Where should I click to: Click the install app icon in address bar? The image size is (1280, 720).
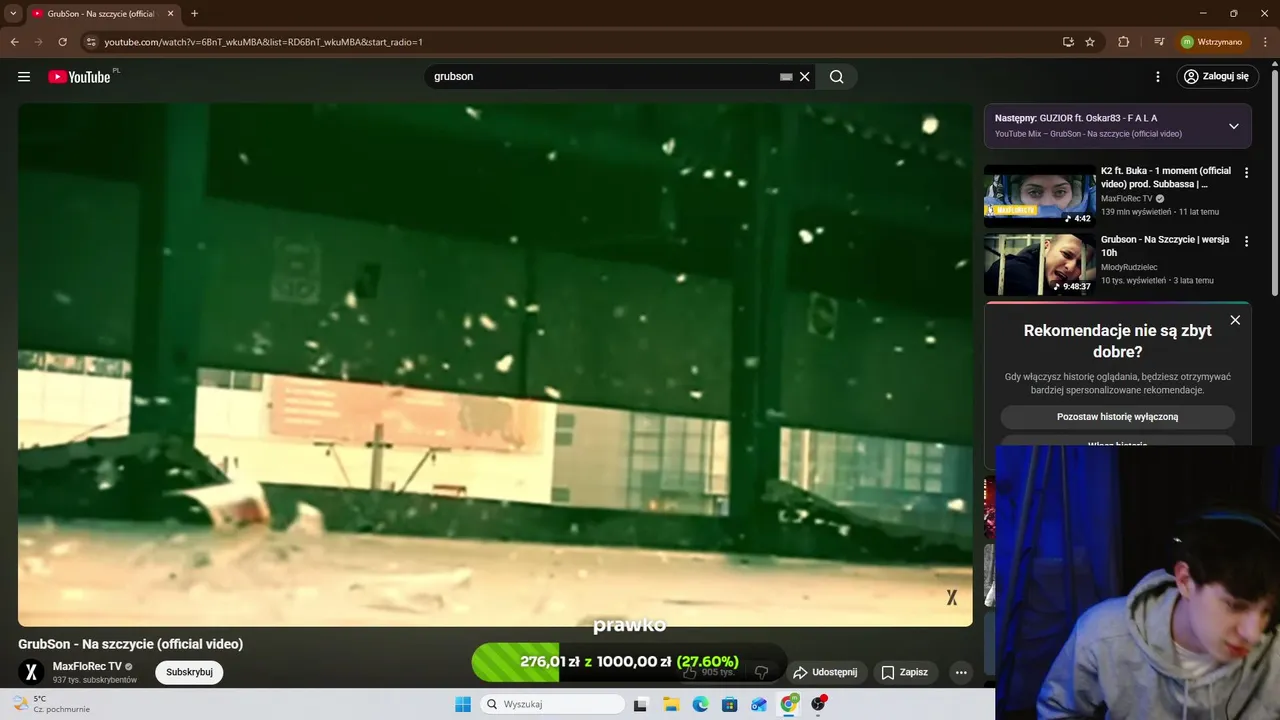click(1068, 42)
